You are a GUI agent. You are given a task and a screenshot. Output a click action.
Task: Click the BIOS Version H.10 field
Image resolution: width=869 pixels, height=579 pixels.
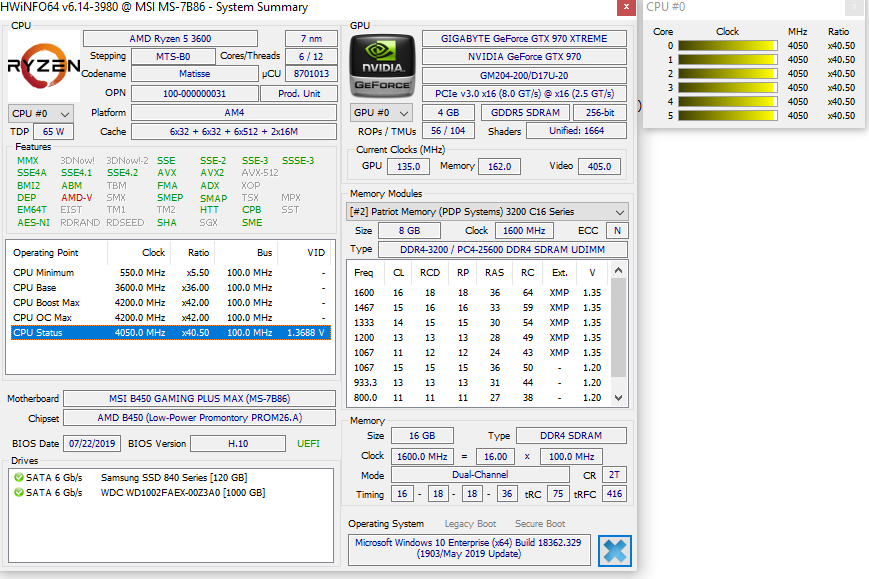[x=238, y=443]
